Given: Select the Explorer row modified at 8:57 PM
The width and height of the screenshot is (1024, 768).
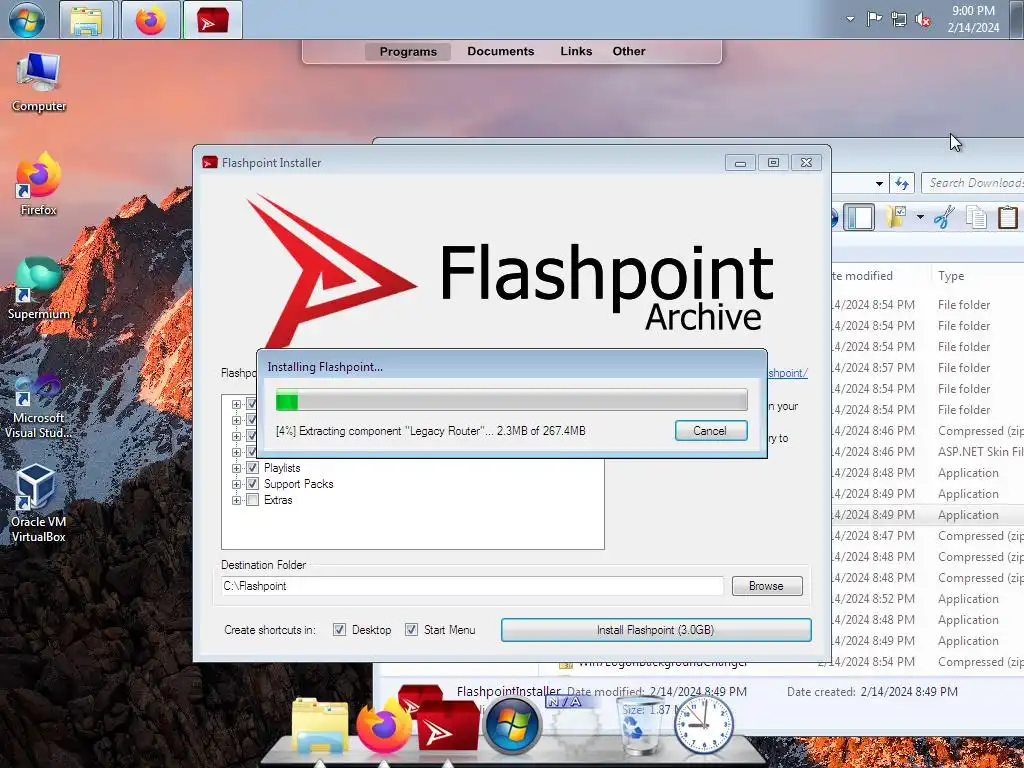Looking at the screenshot, I should [x=927, y=368].
